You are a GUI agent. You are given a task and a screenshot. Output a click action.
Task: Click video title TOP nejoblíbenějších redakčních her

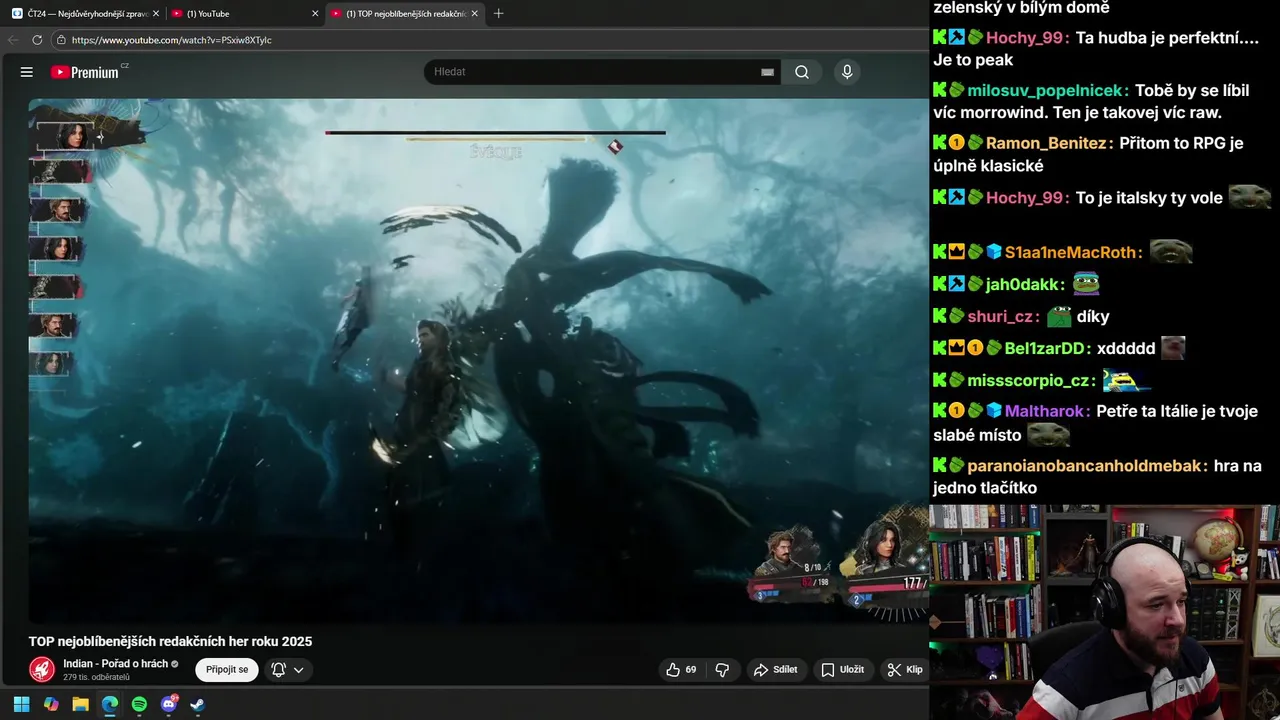click(x=170, y=641)
